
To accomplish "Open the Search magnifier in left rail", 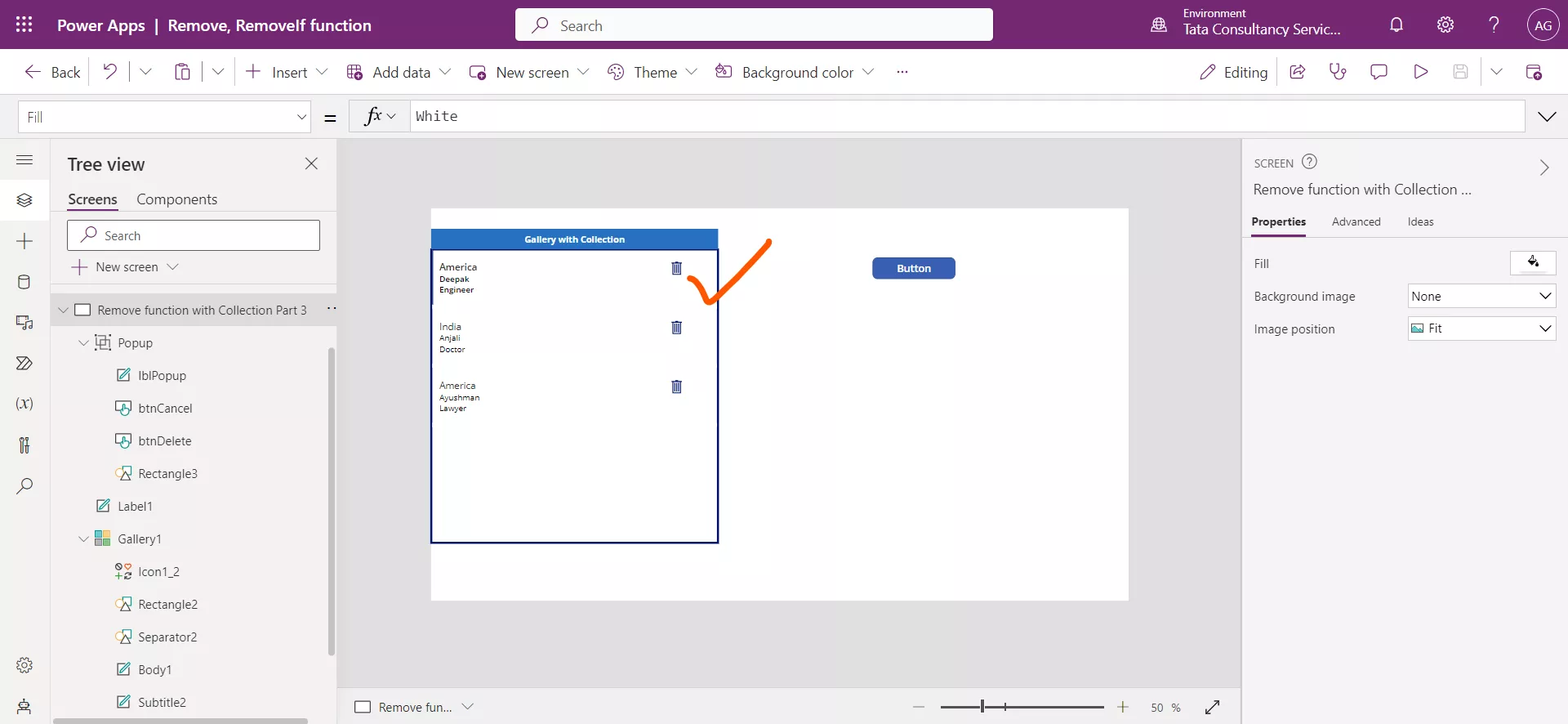I will (24, 486).
